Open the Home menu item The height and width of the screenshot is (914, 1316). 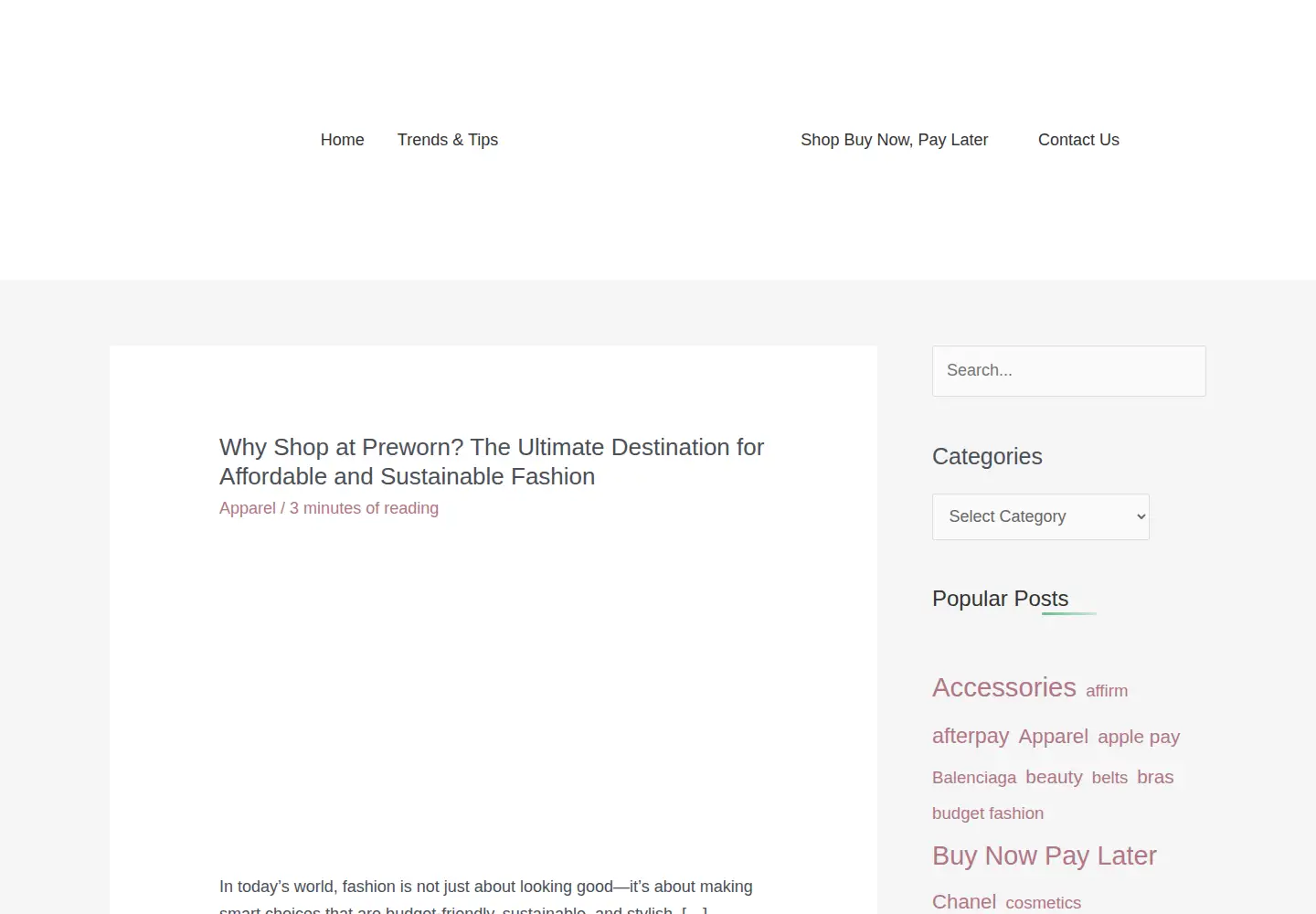point(342,140)
